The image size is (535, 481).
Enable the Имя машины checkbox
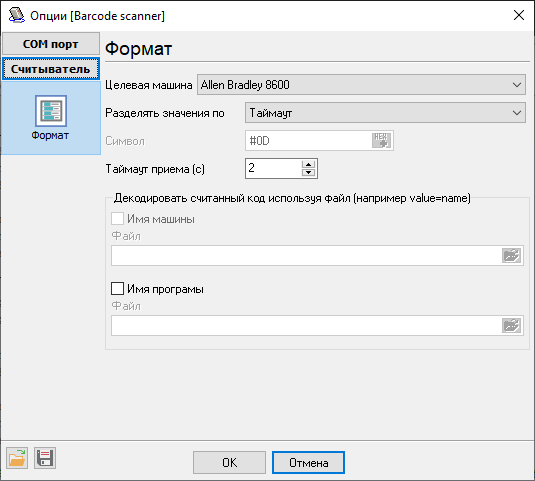(x=117, y=219)
